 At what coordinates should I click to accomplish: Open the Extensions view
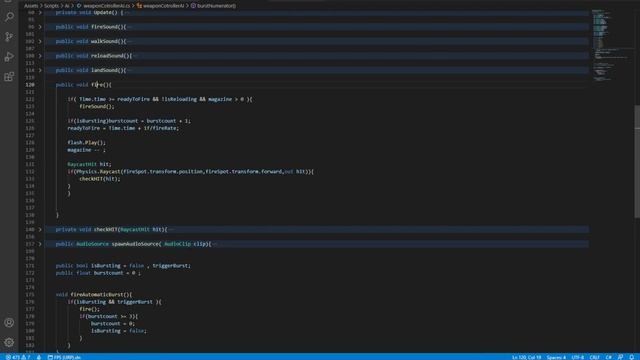pos(9,77)
